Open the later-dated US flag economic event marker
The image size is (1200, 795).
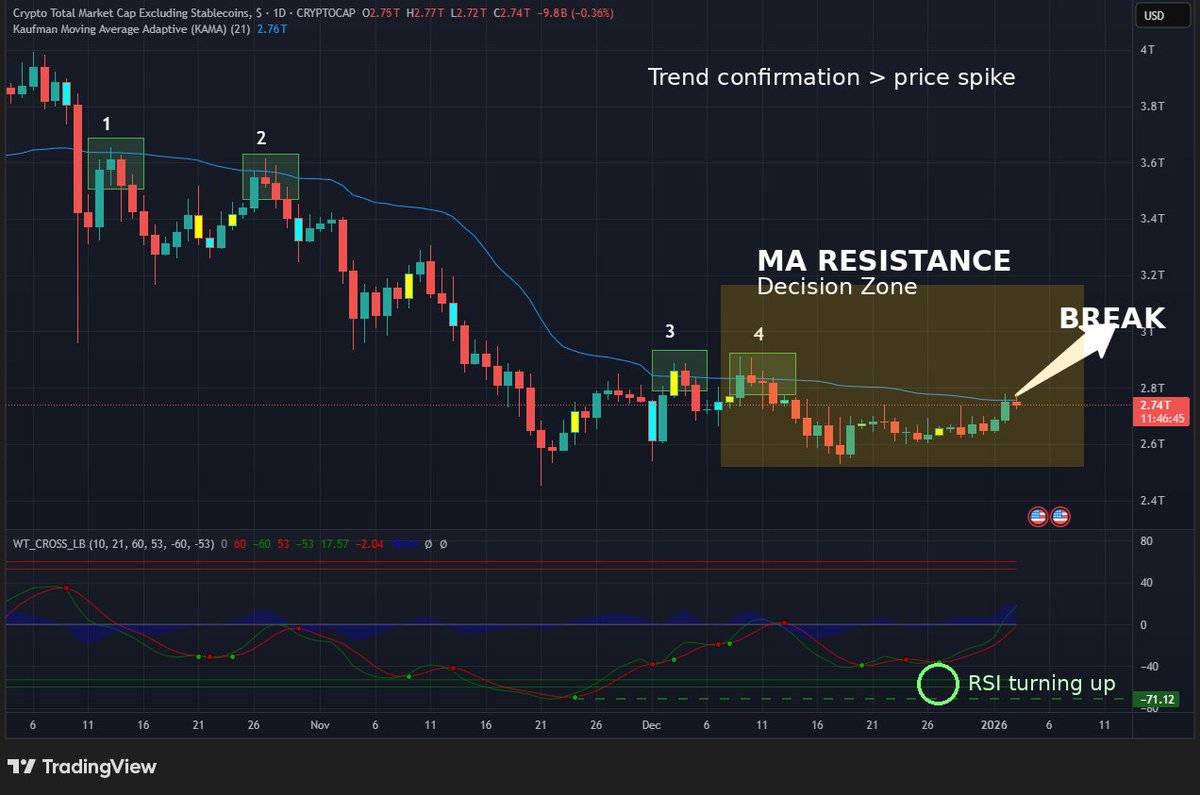1060,517
